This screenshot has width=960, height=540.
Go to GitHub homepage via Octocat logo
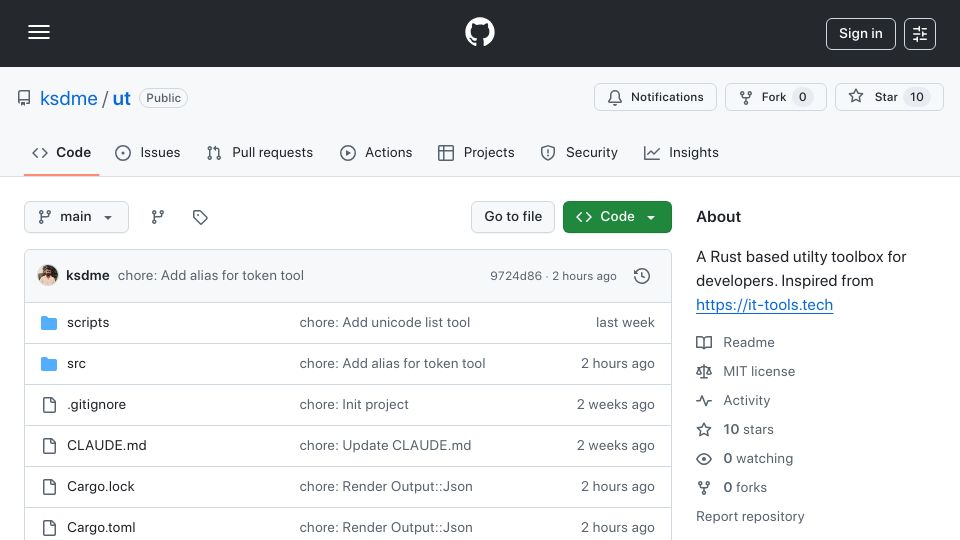(x=479, y=32)
